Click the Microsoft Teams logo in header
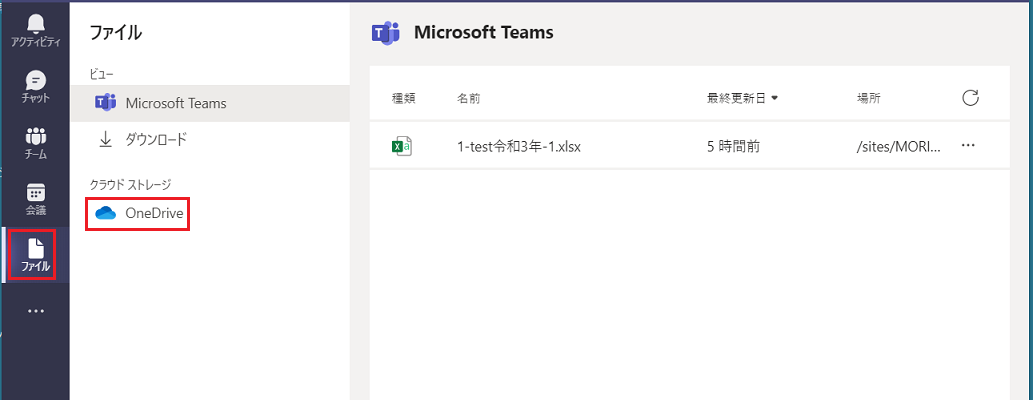This screenshot has width=1033, height=400. coord(385,32)
